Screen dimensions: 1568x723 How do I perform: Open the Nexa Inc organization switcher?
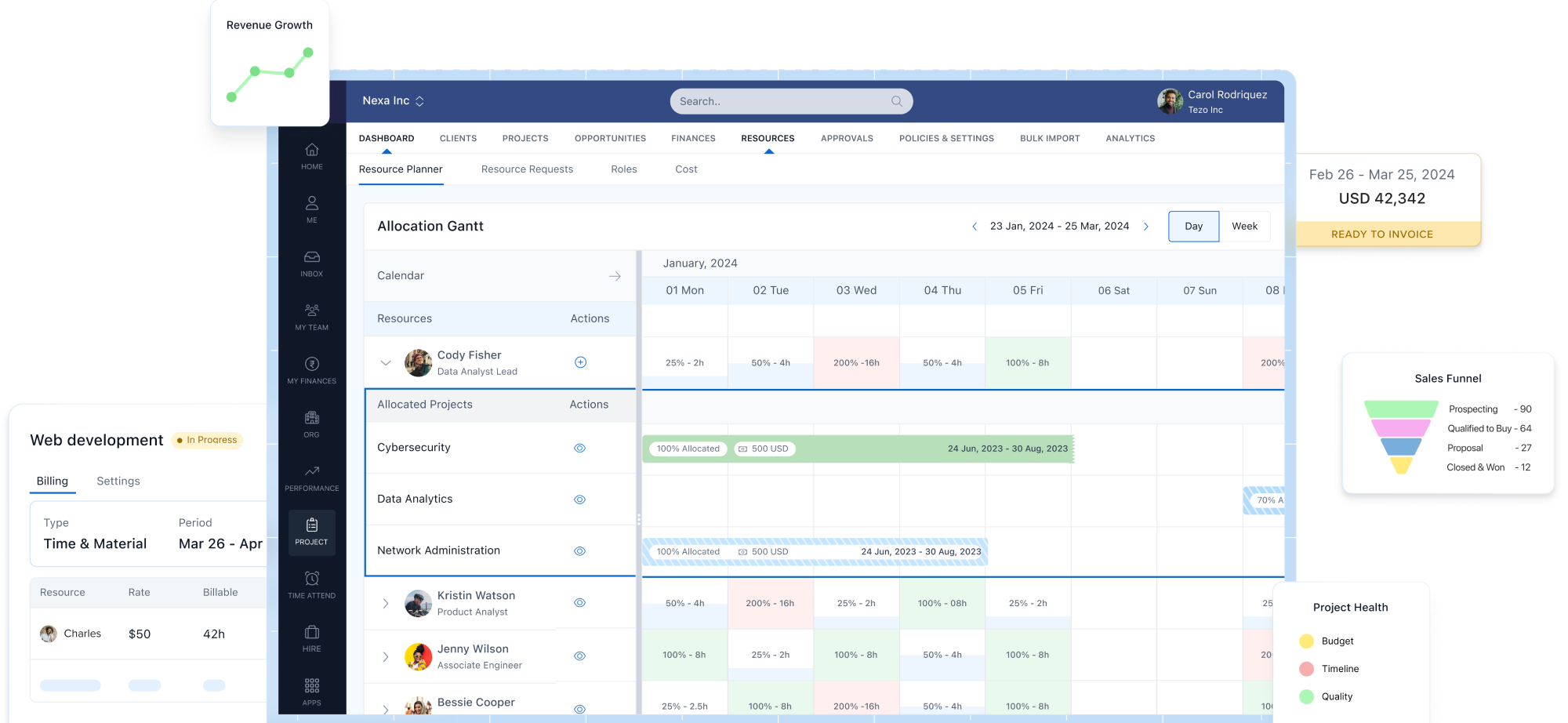(x=393, y=101)
